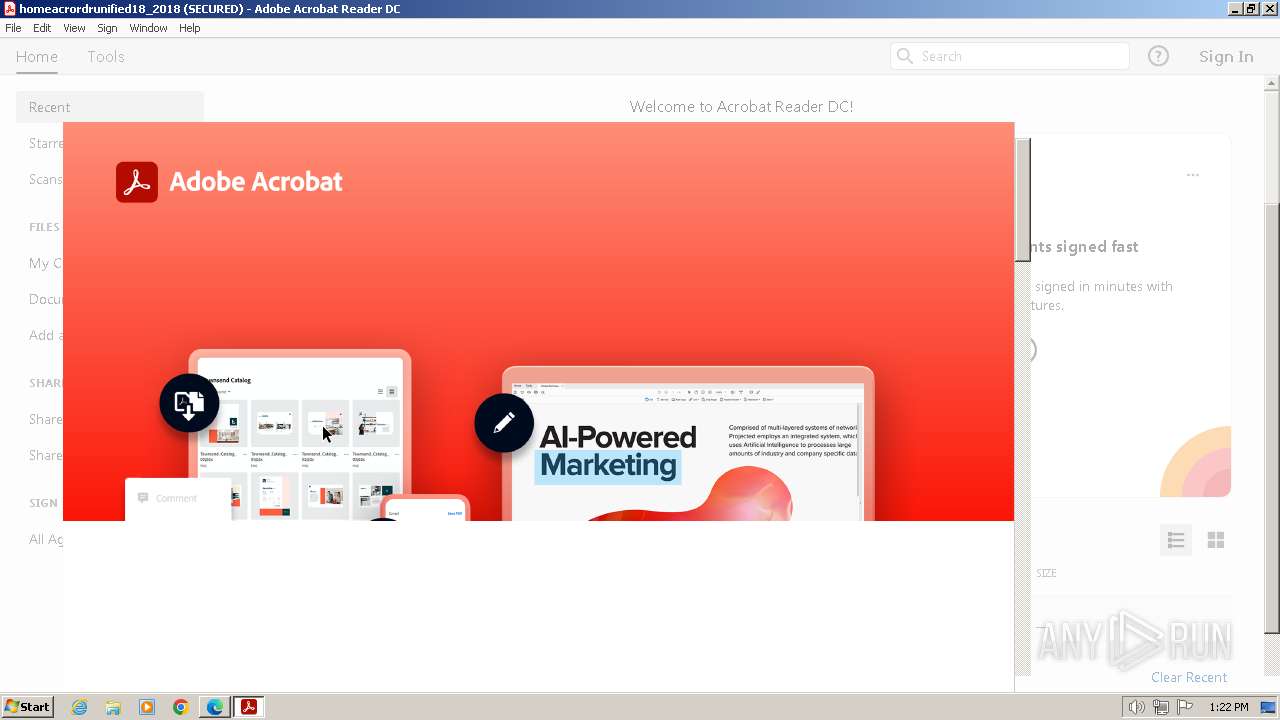The image size is (1280, 720).
Task: Click the volume speaker tray icon
Action: point(1136,707)
